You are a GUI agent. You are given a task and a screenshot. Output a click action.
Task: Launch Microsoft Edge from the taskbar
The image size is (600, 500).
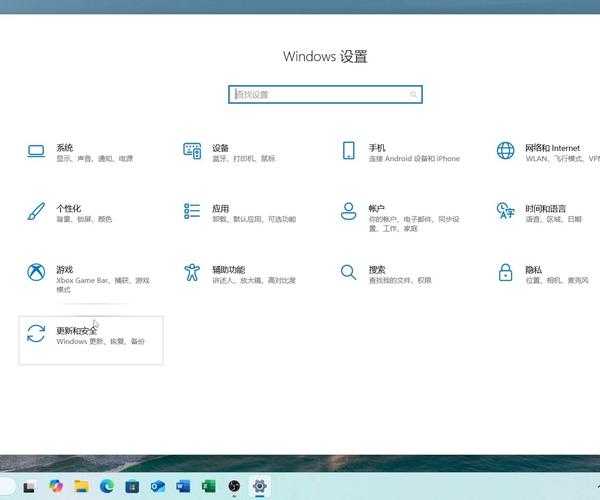[x=107, y=487]
